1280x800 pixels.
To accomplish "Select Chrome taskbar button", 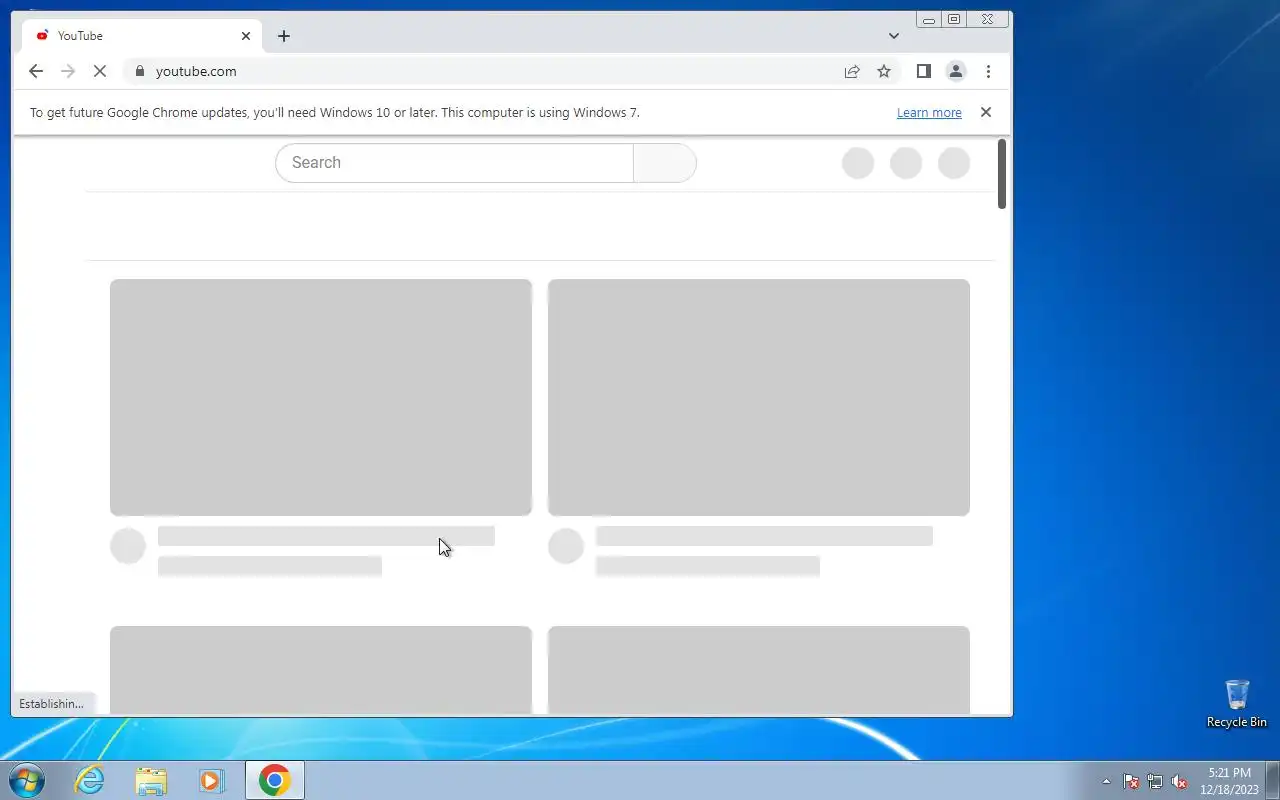I will point(274,780).
